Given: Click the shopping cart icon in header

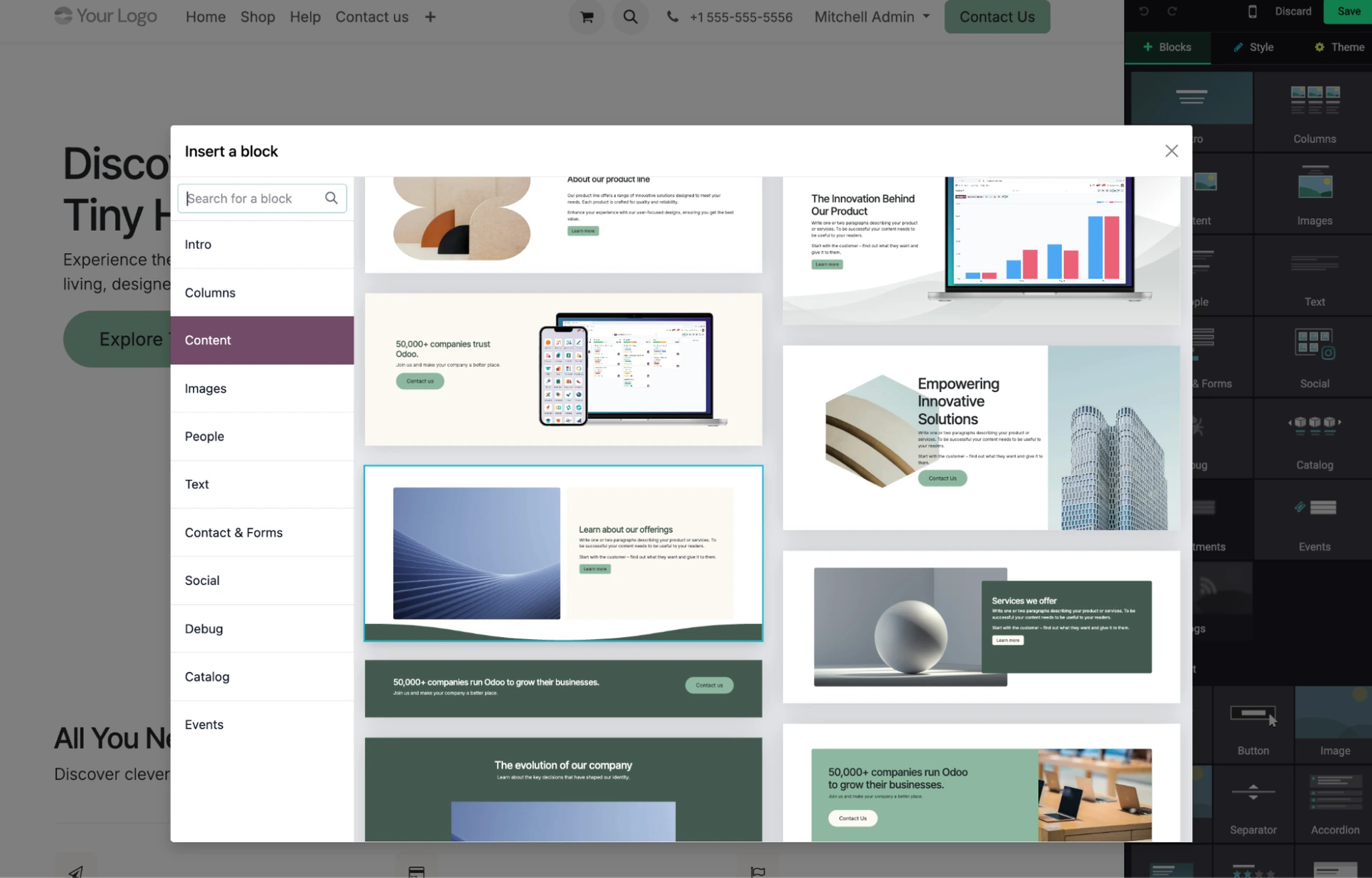Looking at the screenshot, I should [x=587, y=16].
